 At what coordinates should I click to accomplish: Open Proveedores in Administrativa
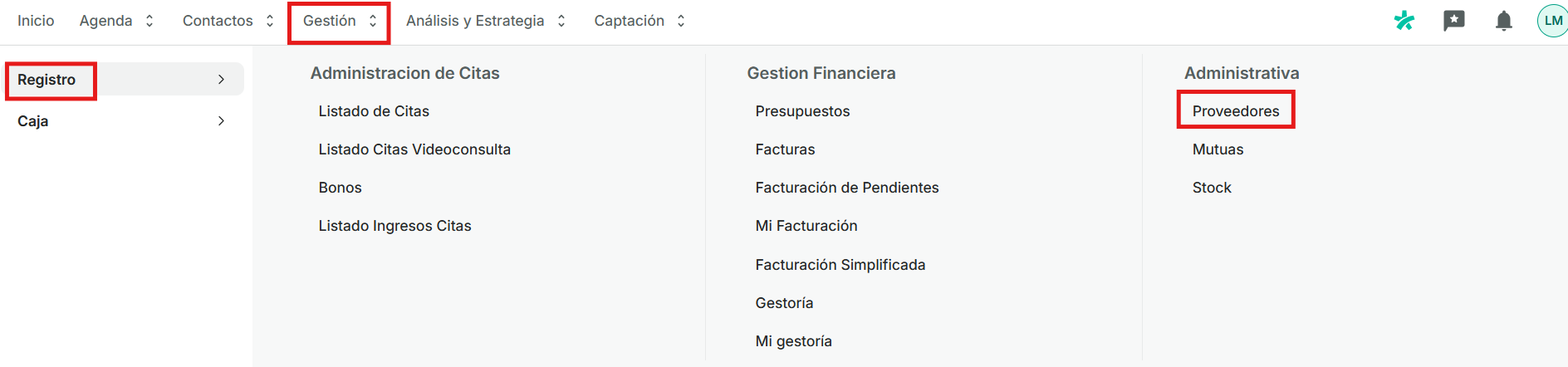[x=1236, y=111]
